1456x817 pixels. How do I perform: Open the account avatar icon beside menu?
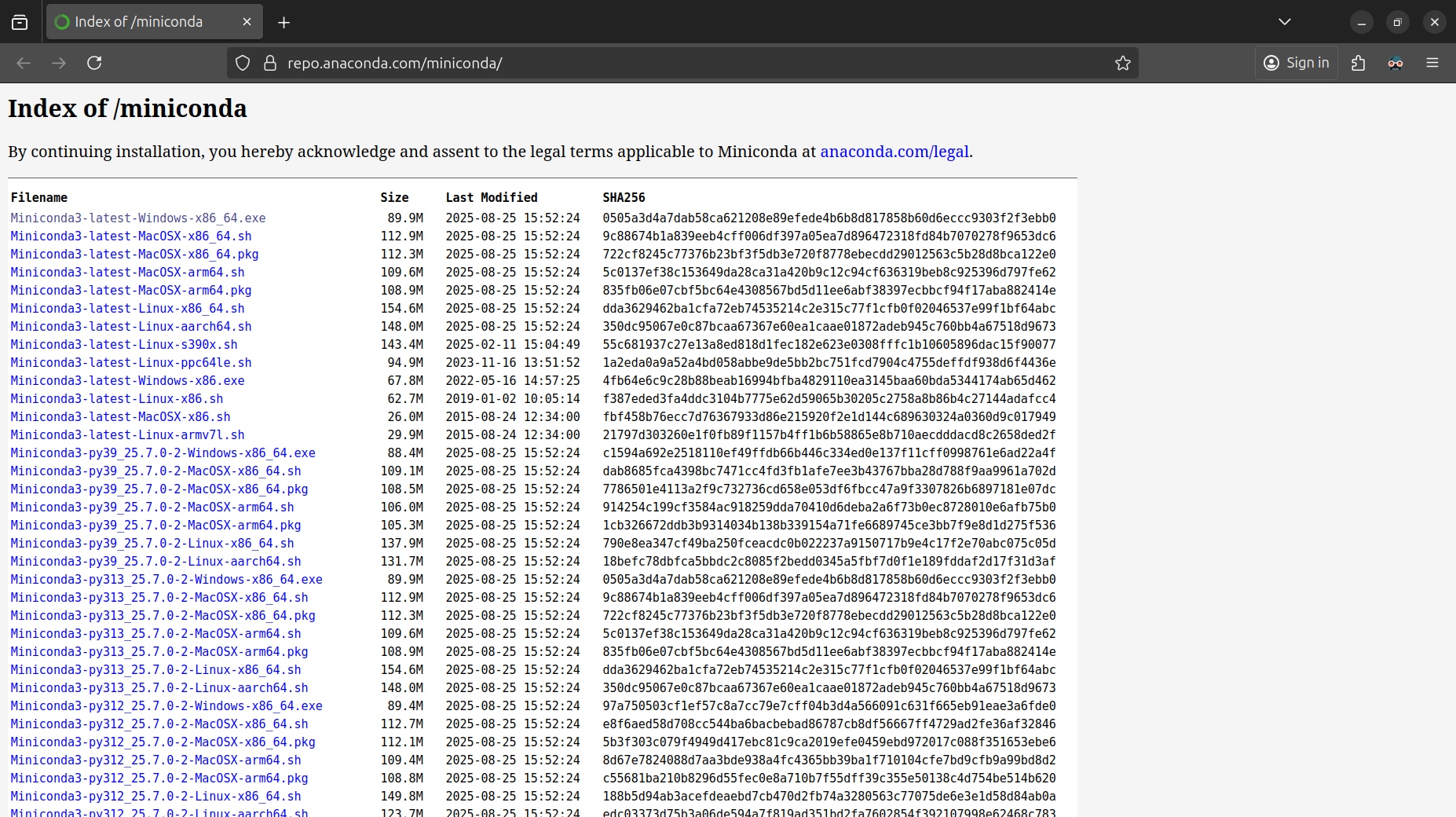(x=1396, y=63)
